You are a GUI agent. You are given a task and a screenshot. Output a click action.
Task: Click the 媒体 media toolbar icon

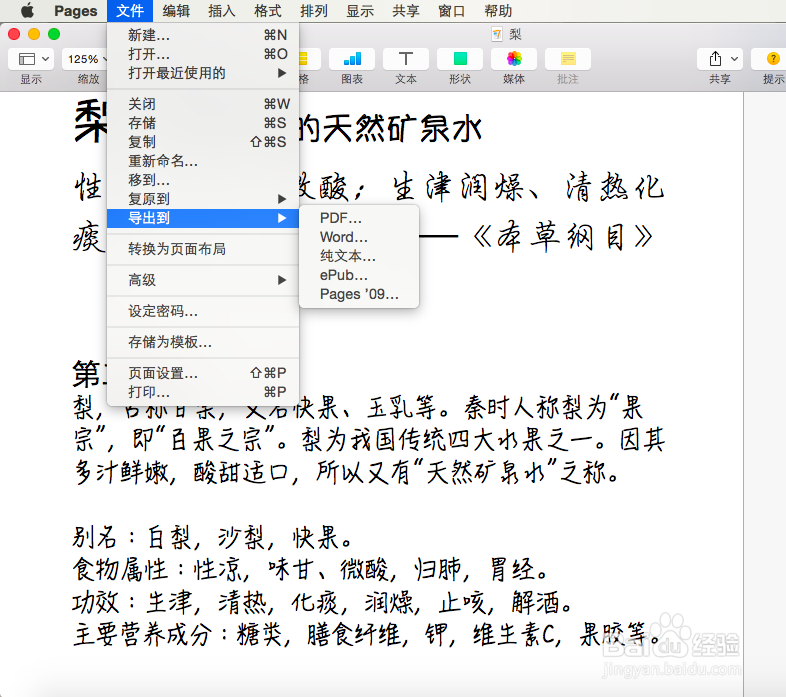[514, 59]
